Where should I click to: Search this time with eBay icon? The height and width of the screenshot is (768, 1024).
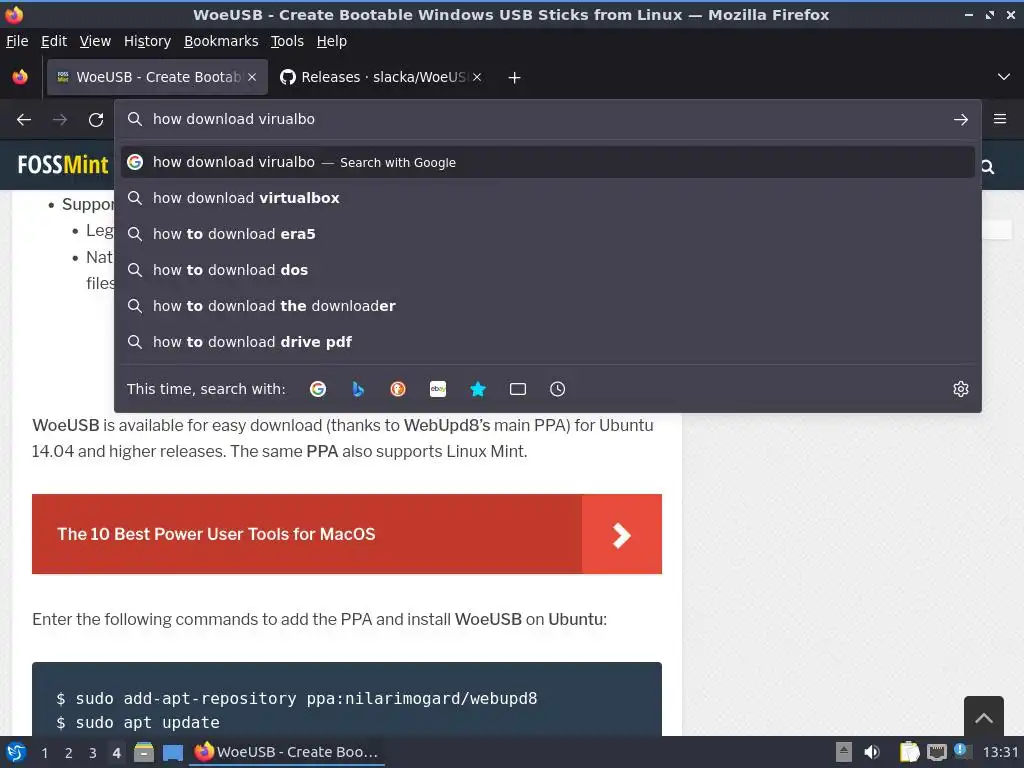[x=438, y=389]
